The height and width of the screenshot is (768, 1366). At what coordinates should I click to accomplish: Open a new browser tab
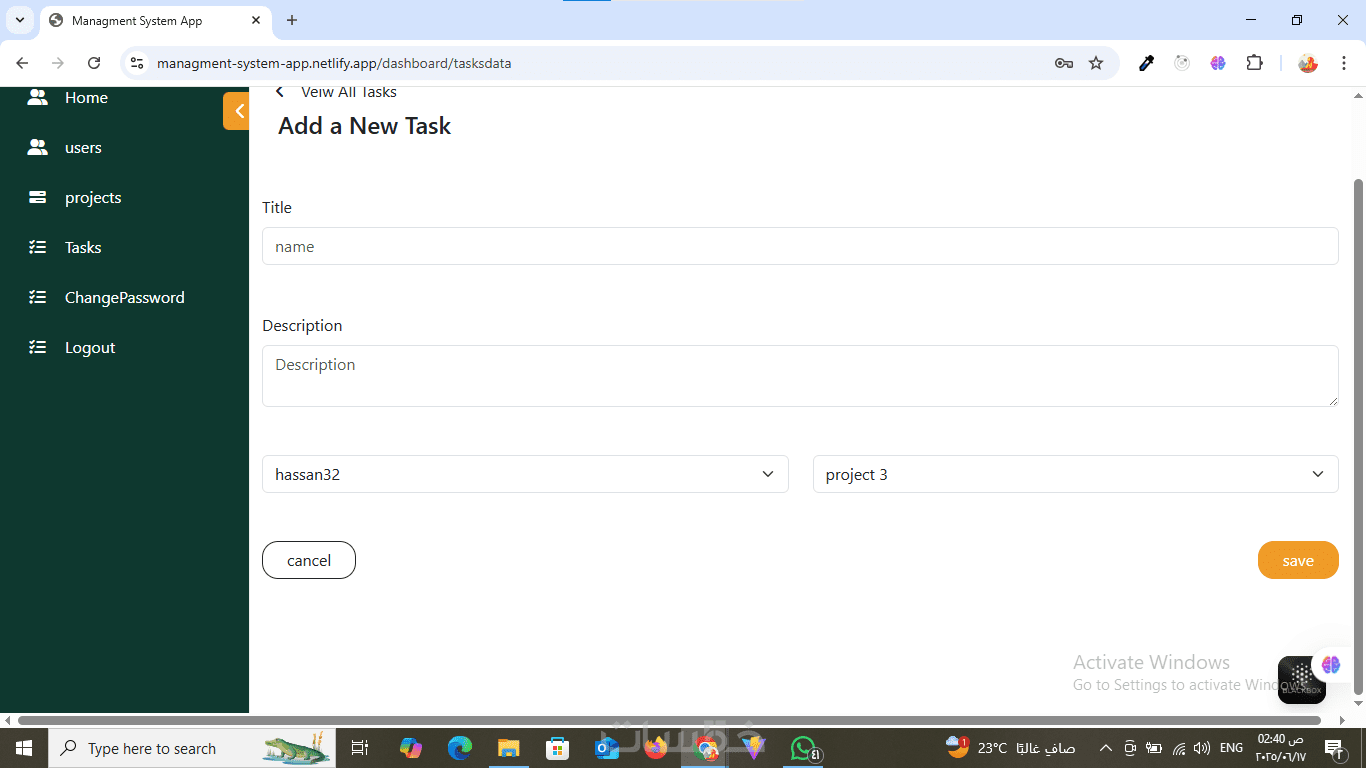pos(292,20)
